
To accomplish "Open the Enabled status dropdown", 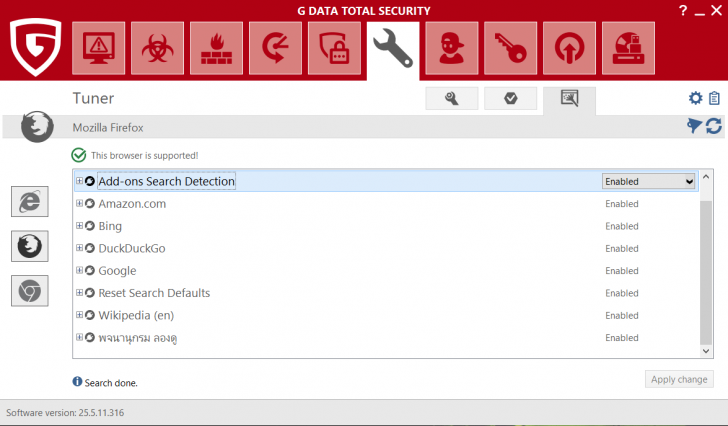I will point(649,181).
